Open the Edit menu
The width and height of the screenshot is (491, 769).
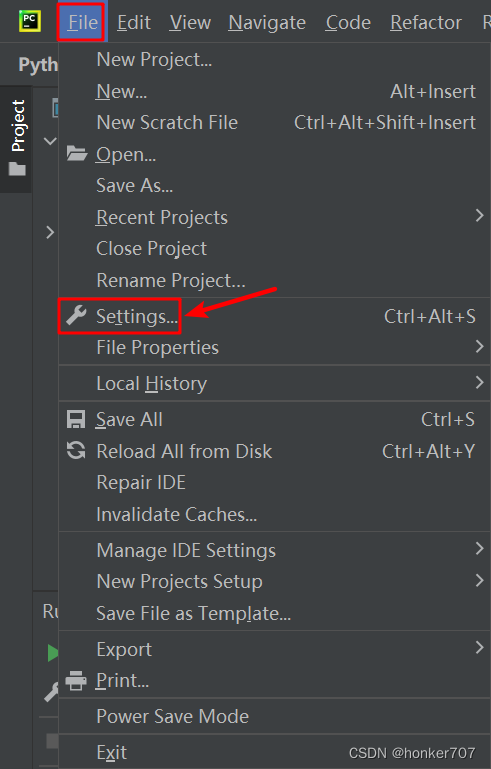click(x=133, y=22)
